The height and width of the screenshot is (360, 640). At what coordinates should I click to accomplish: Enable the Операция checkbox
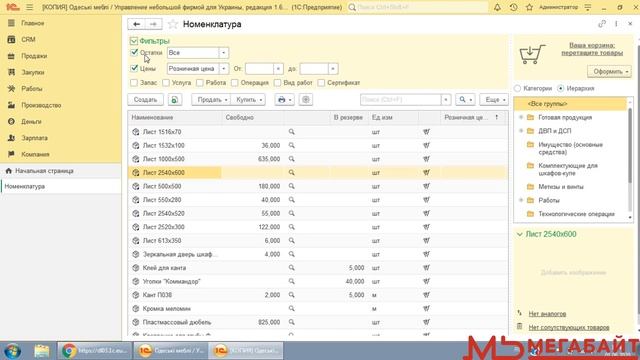234,83
